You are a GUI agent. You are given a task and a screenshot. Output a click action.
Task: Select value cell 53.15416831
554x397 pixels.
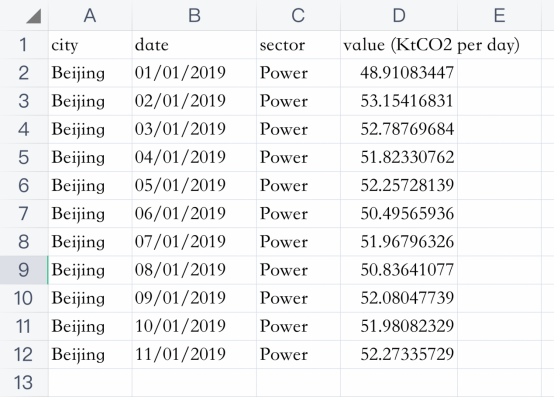pyautogui.click(x=399, y=101)
